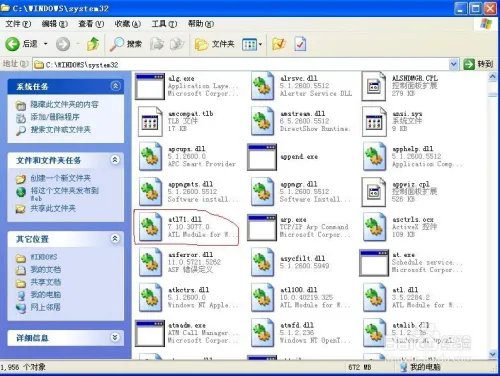
Task: Select the alrsvc.dll file icon
Action: click(x=262, y=87)
